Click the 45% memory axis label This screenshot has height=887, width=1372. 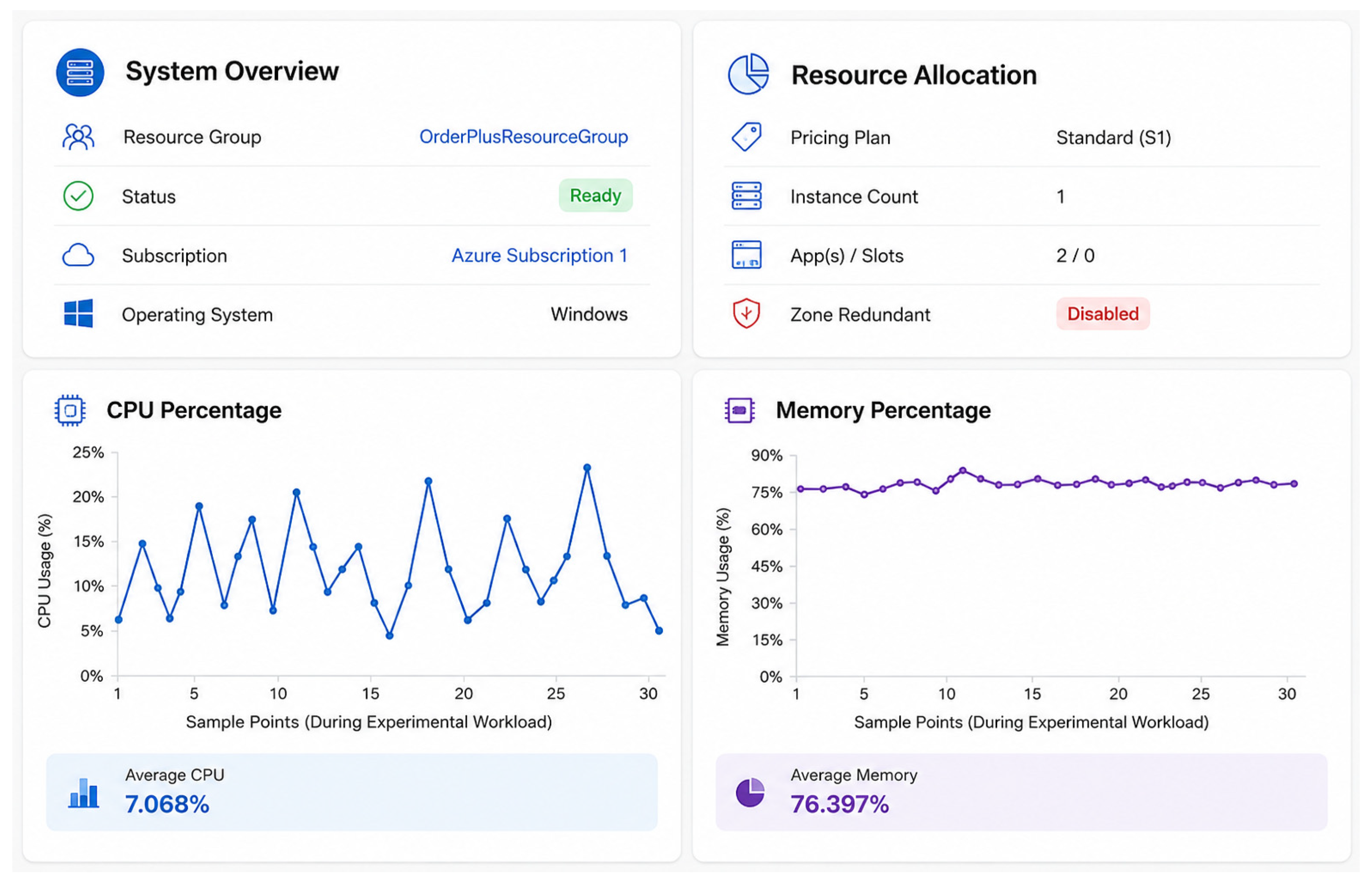tap(767, 567)
